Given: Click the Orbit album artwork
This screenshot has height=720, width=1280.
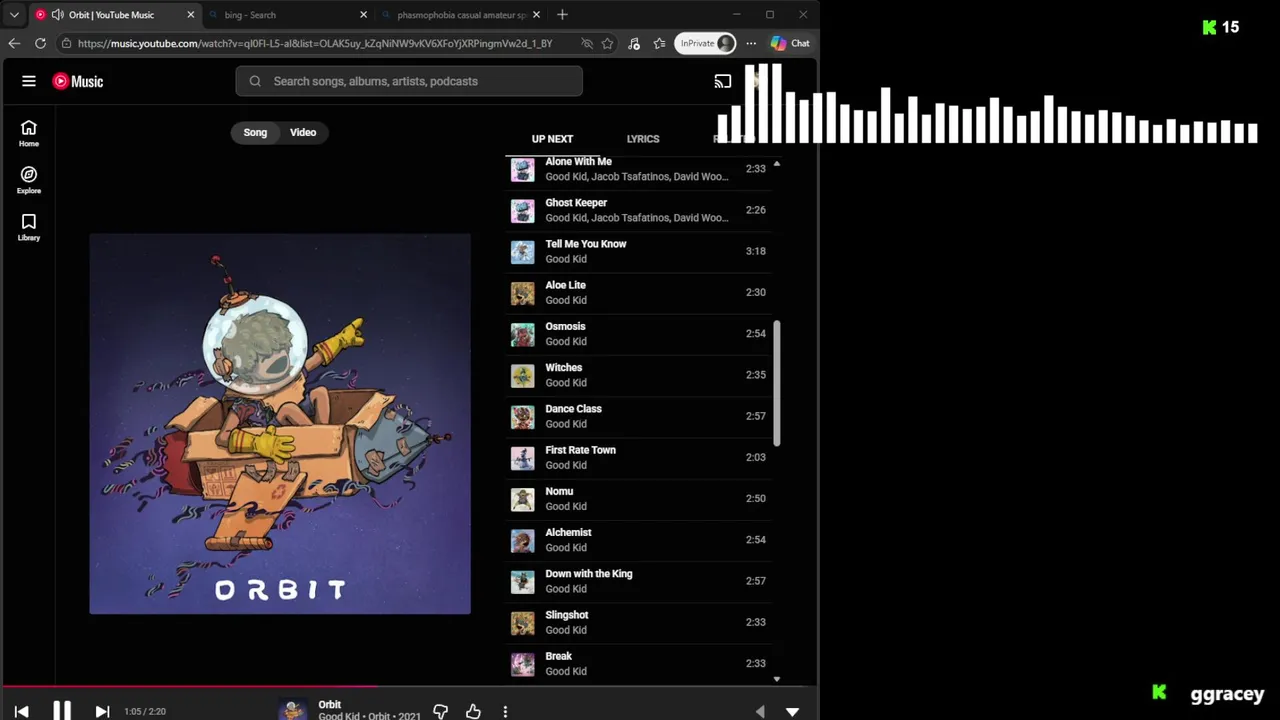Looking at the screenshot, I should click(280, 424).
